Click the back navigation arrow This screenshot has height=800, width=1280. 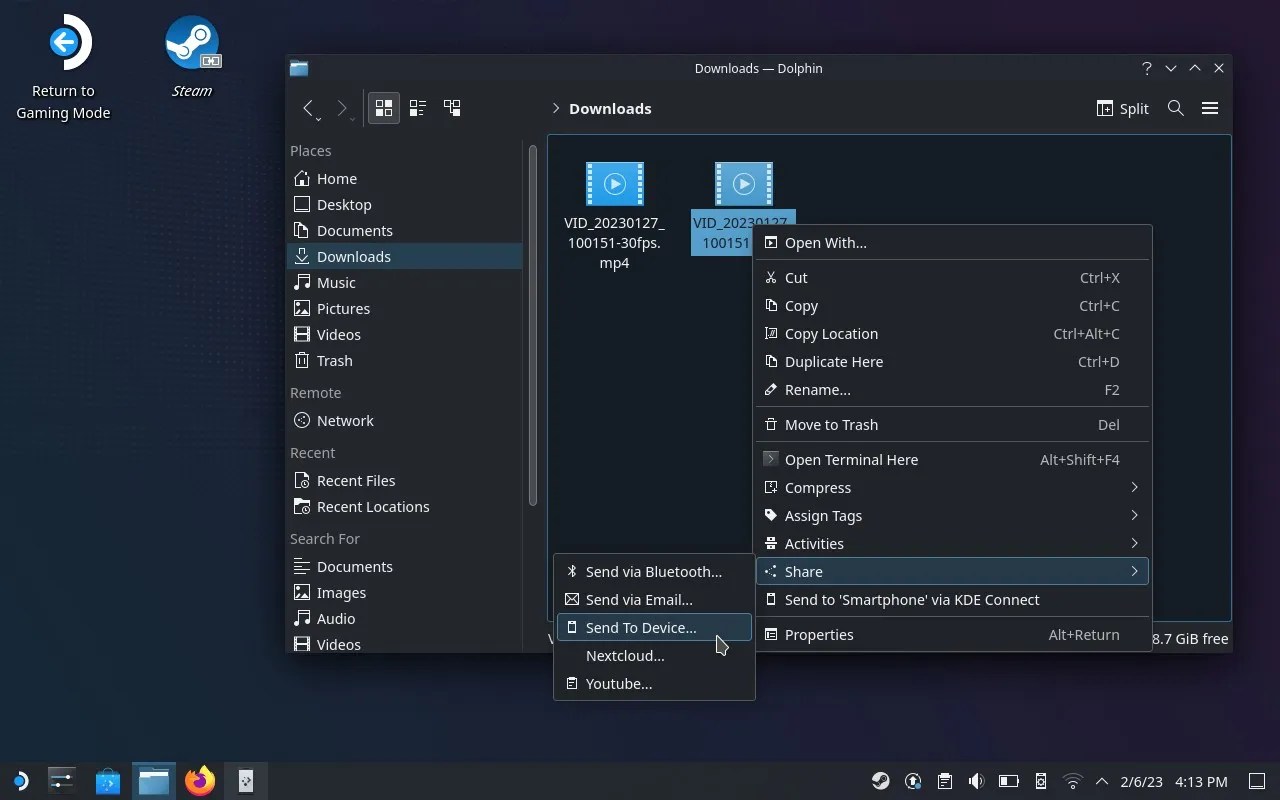(310, 108)
